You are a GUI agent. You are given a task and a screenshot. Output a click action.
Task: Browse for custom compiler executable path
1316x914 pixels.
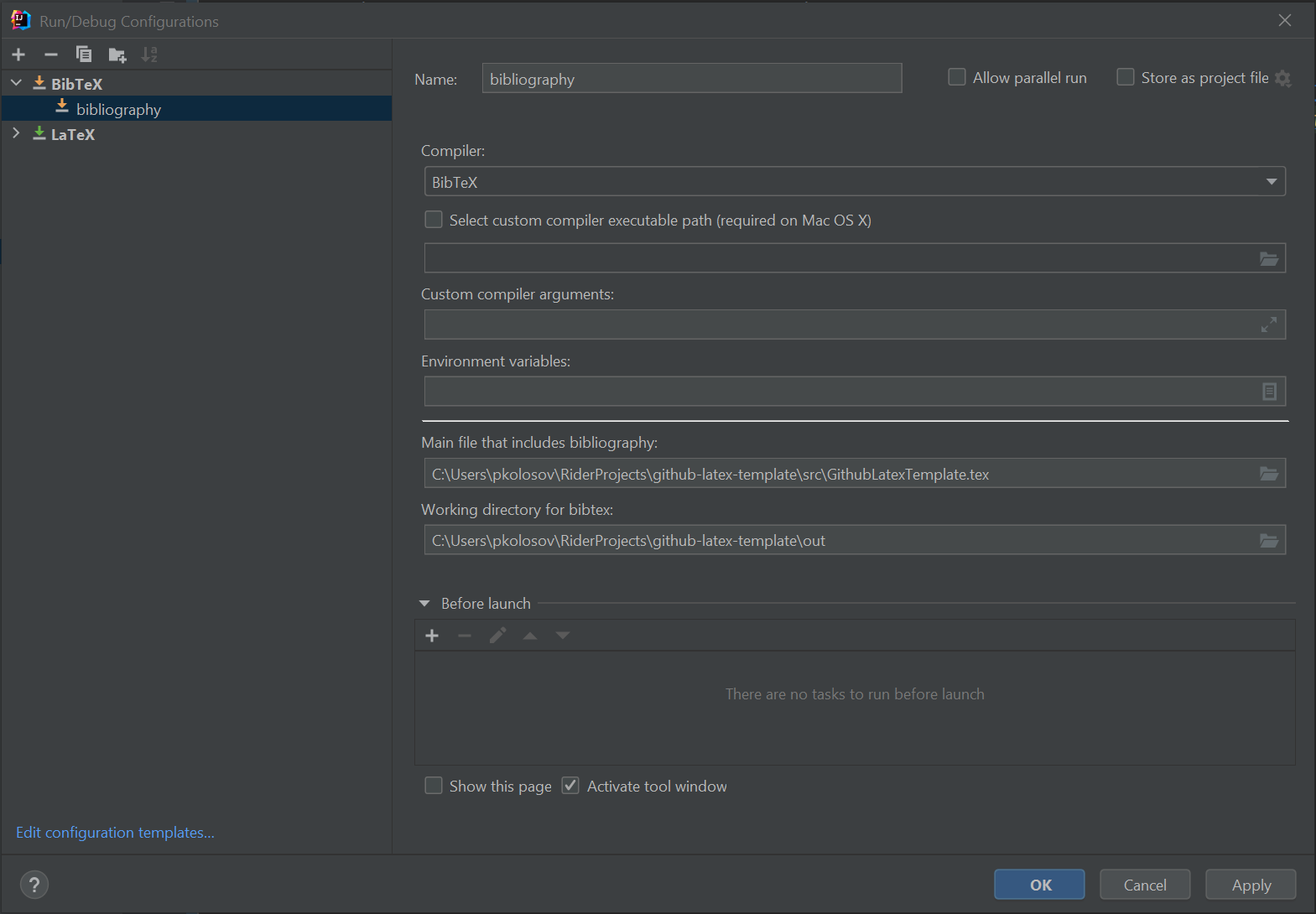(1269, 258)
